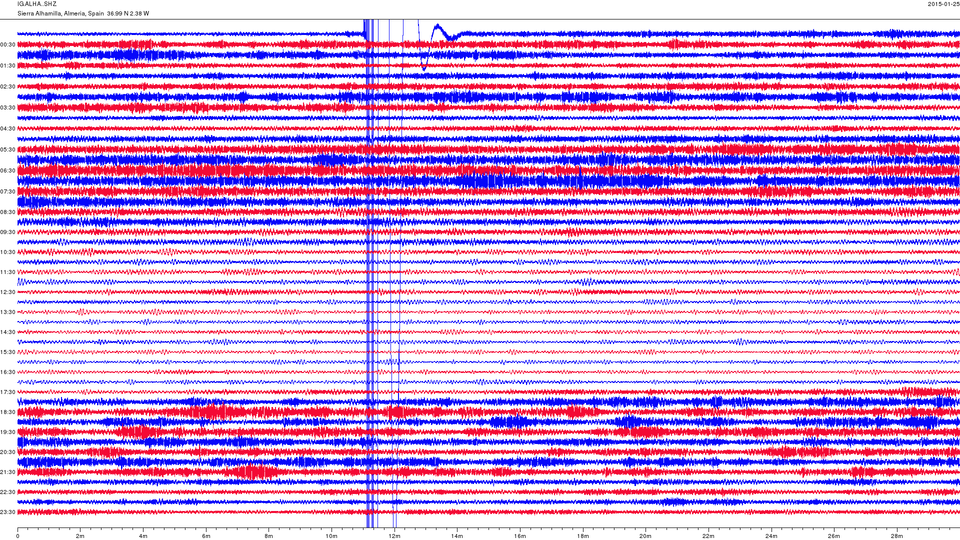Select the 09:30 row label
The width and height of the screenshot is (960, 540).
tap(8, 232)
